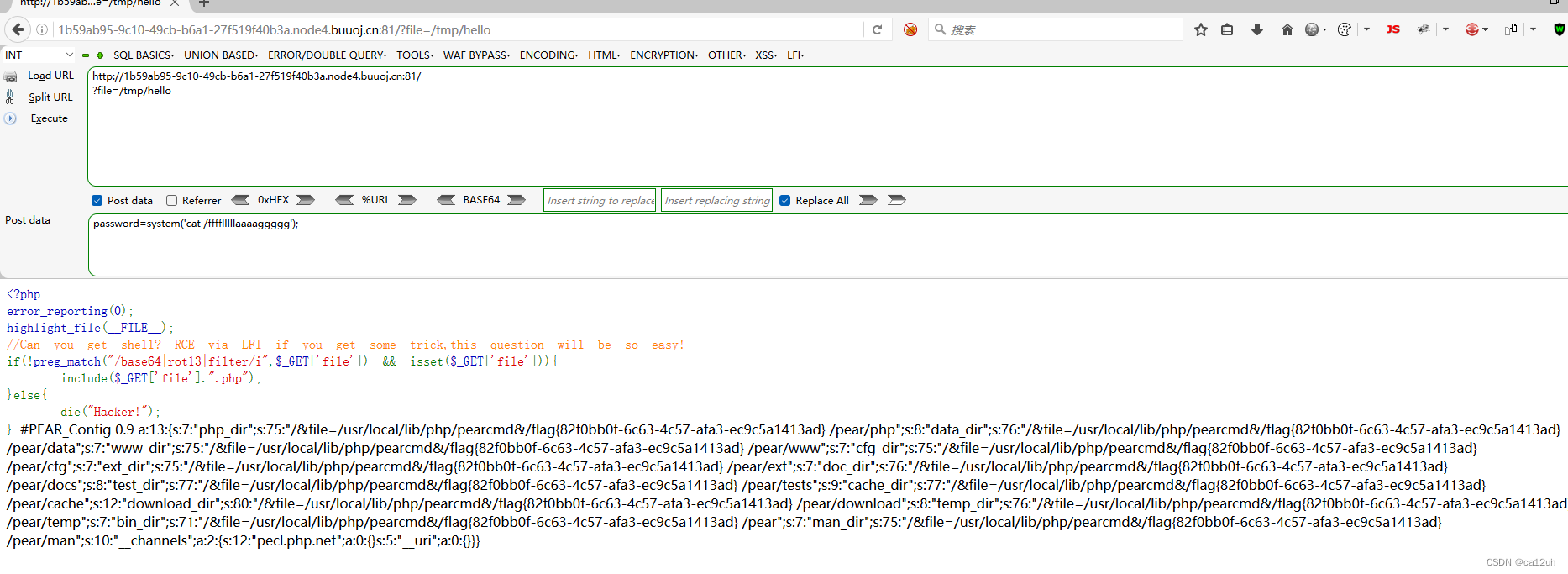This screenshot has height=574, width=1568.
Task: Click the Execute play icon
Action: point(10,118)
